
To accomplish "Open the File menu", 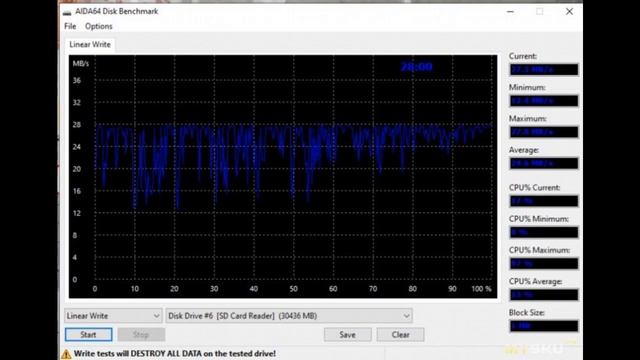I will click(70, 26).
